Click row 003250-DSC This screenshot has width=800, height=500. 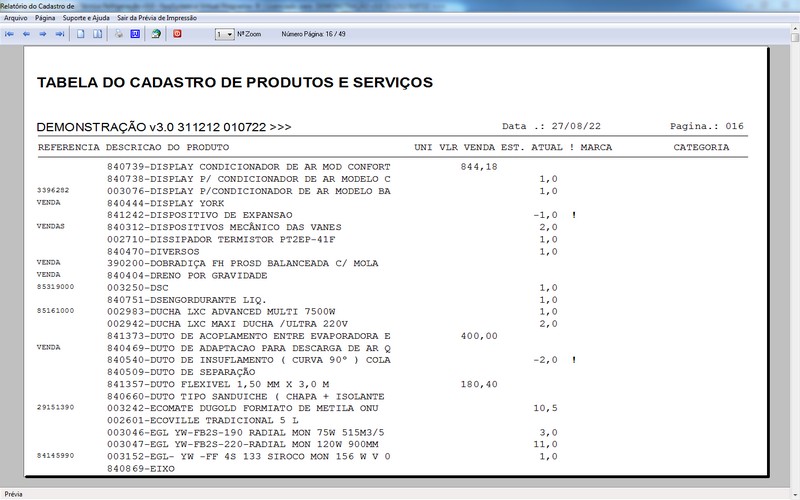click(137, 288)
